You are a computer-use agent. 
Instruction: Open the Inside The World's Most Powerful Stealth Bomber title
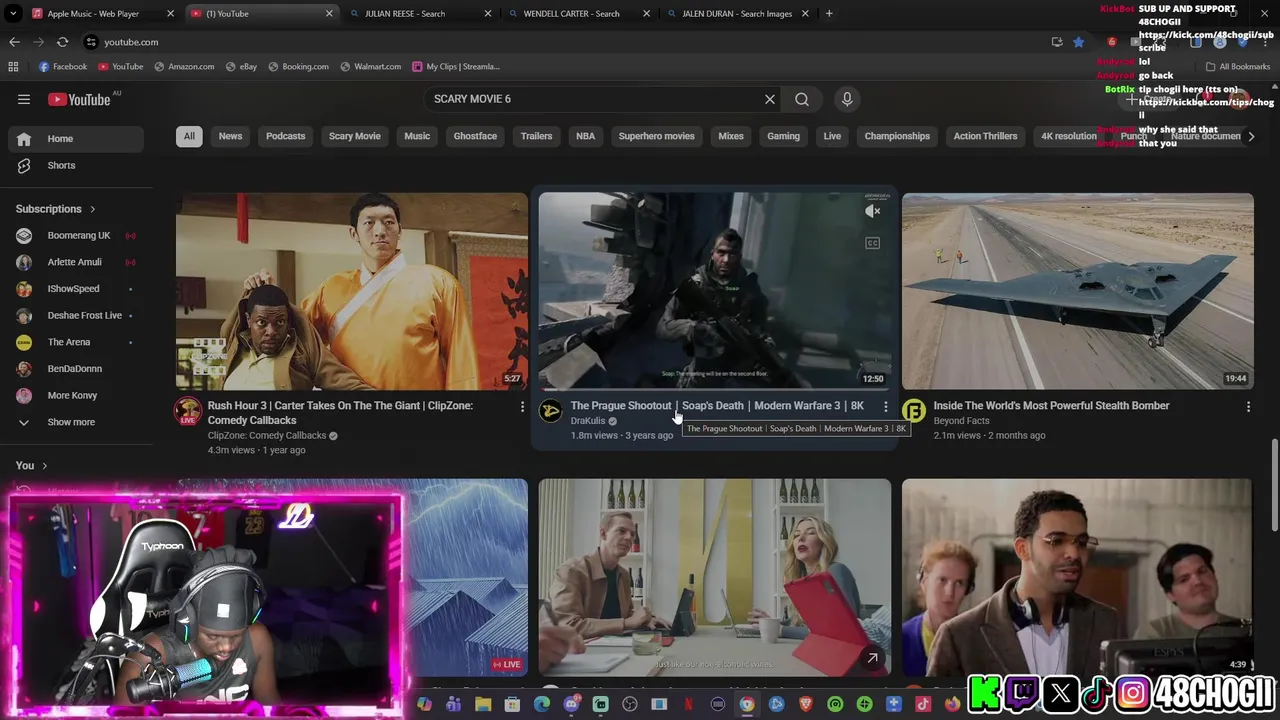pos(1051,406)
